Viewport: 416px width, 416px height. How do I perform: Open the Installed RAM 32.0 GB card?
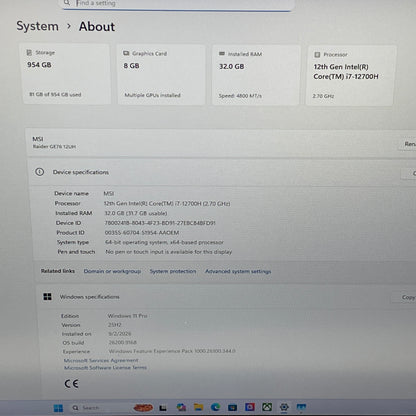click(256, 75)
